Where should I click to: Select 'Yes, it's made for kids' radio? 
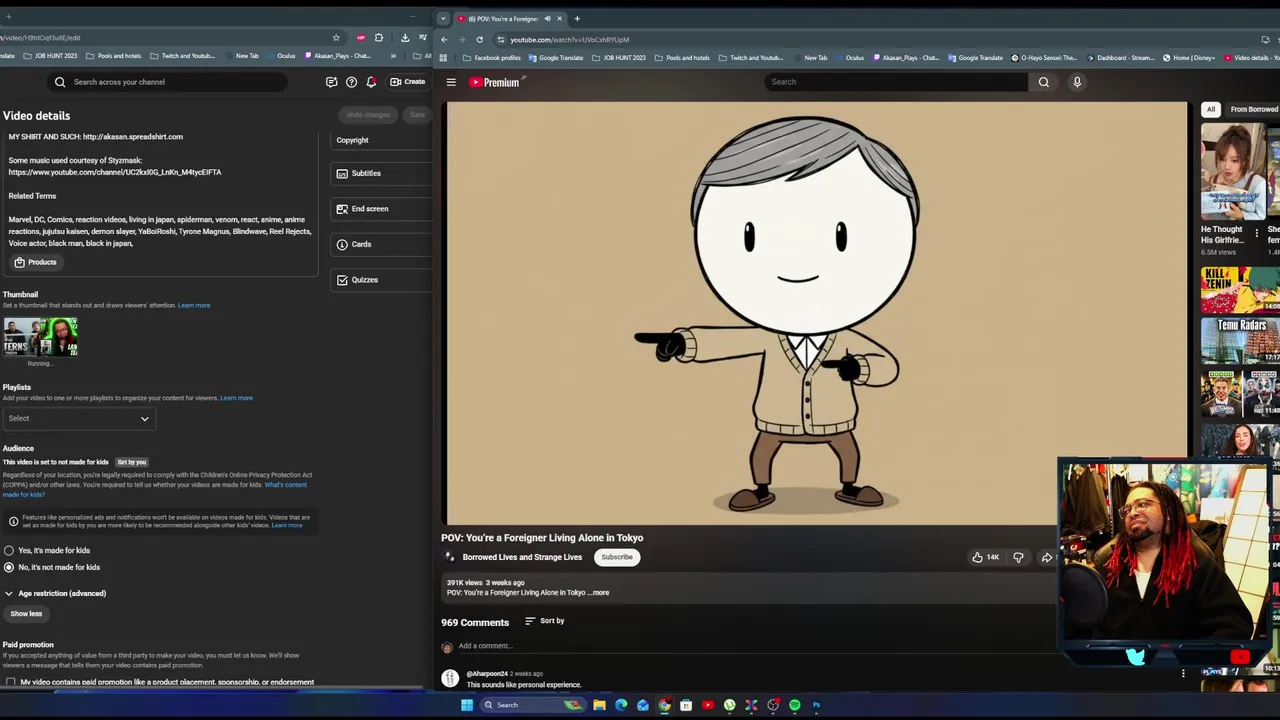9,550
